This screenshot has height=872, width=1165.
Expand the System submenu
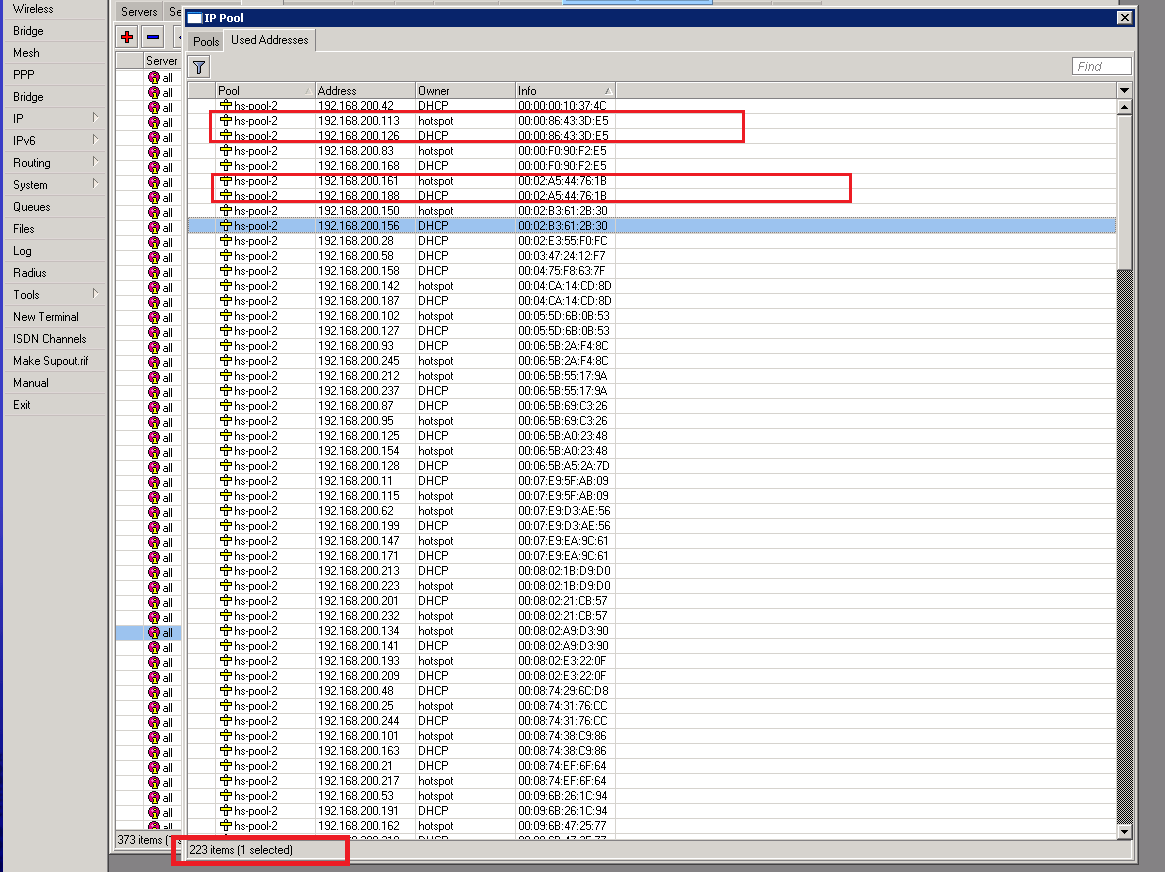coord(56,185)
